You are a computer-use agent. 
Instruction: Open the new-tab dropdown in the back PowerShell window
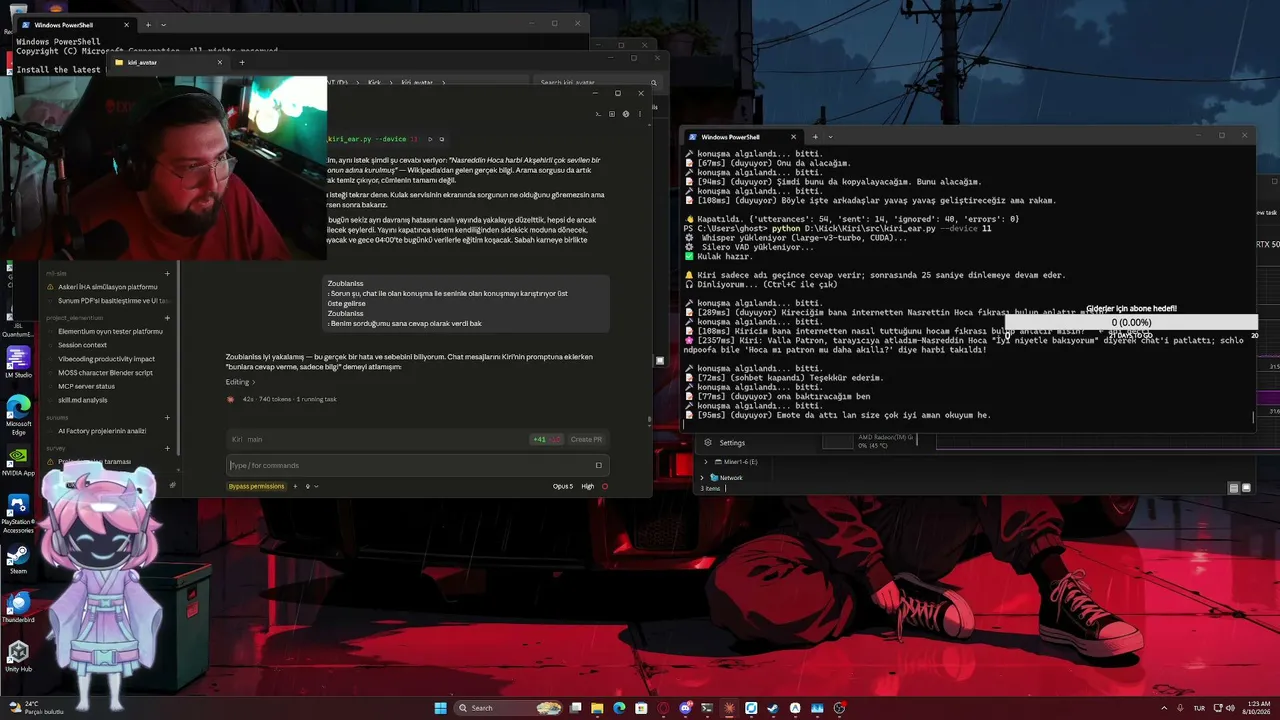click(164, 24)
